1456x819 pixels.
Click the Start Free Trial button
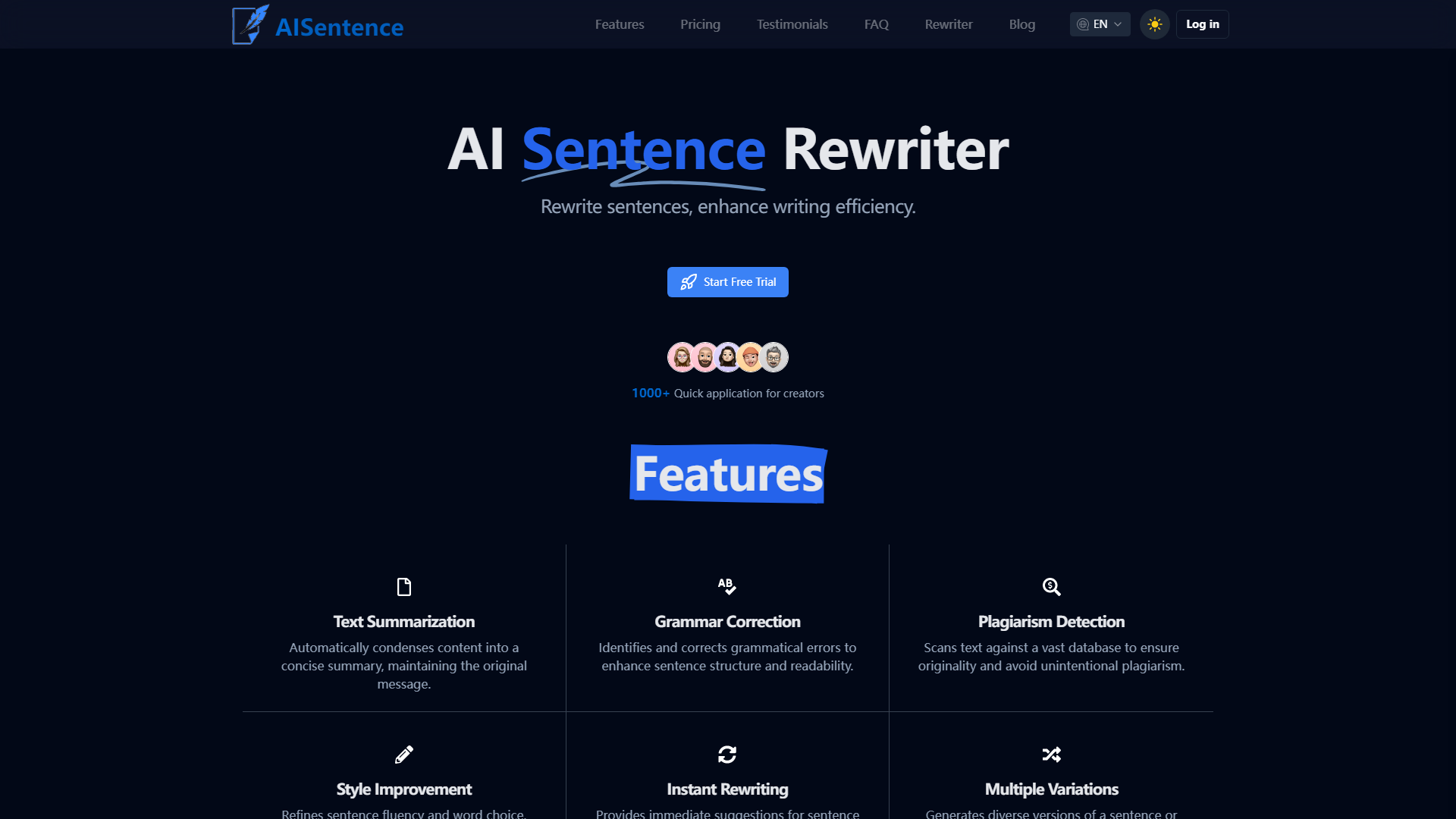[x=727, y=281]
